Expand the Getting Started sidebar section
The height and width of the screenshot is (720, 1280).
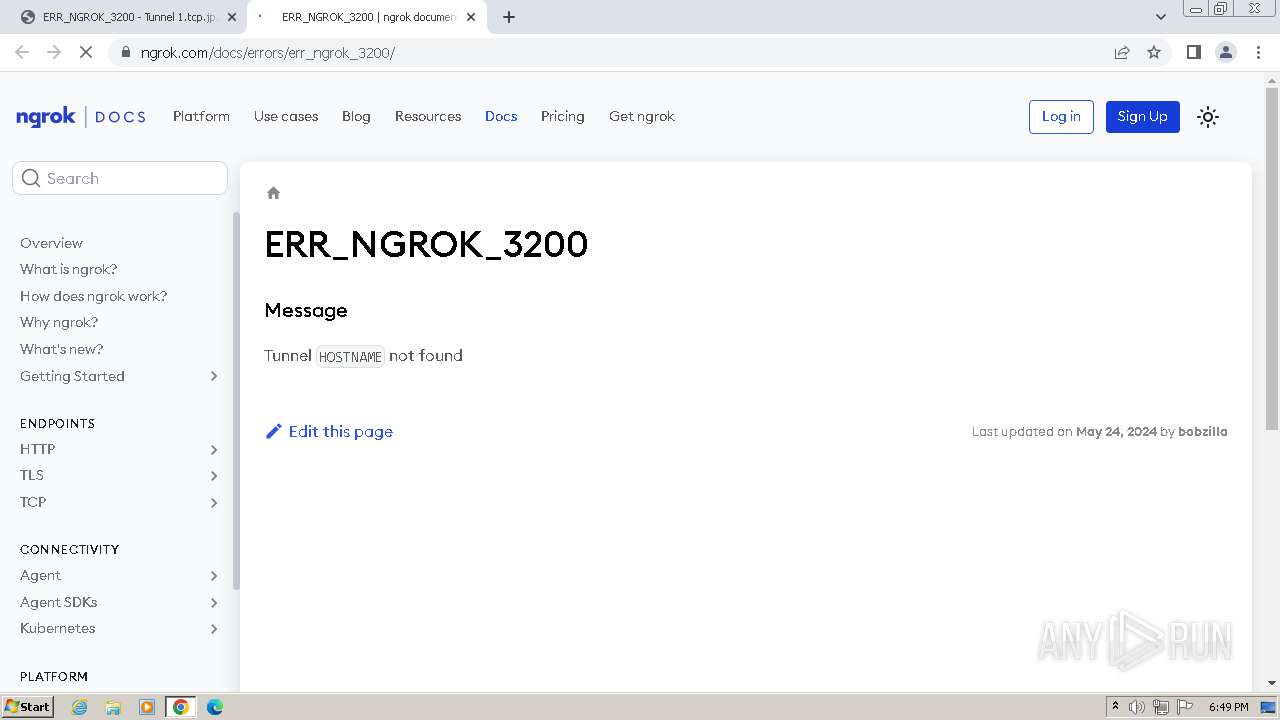(x=214, y=376)
